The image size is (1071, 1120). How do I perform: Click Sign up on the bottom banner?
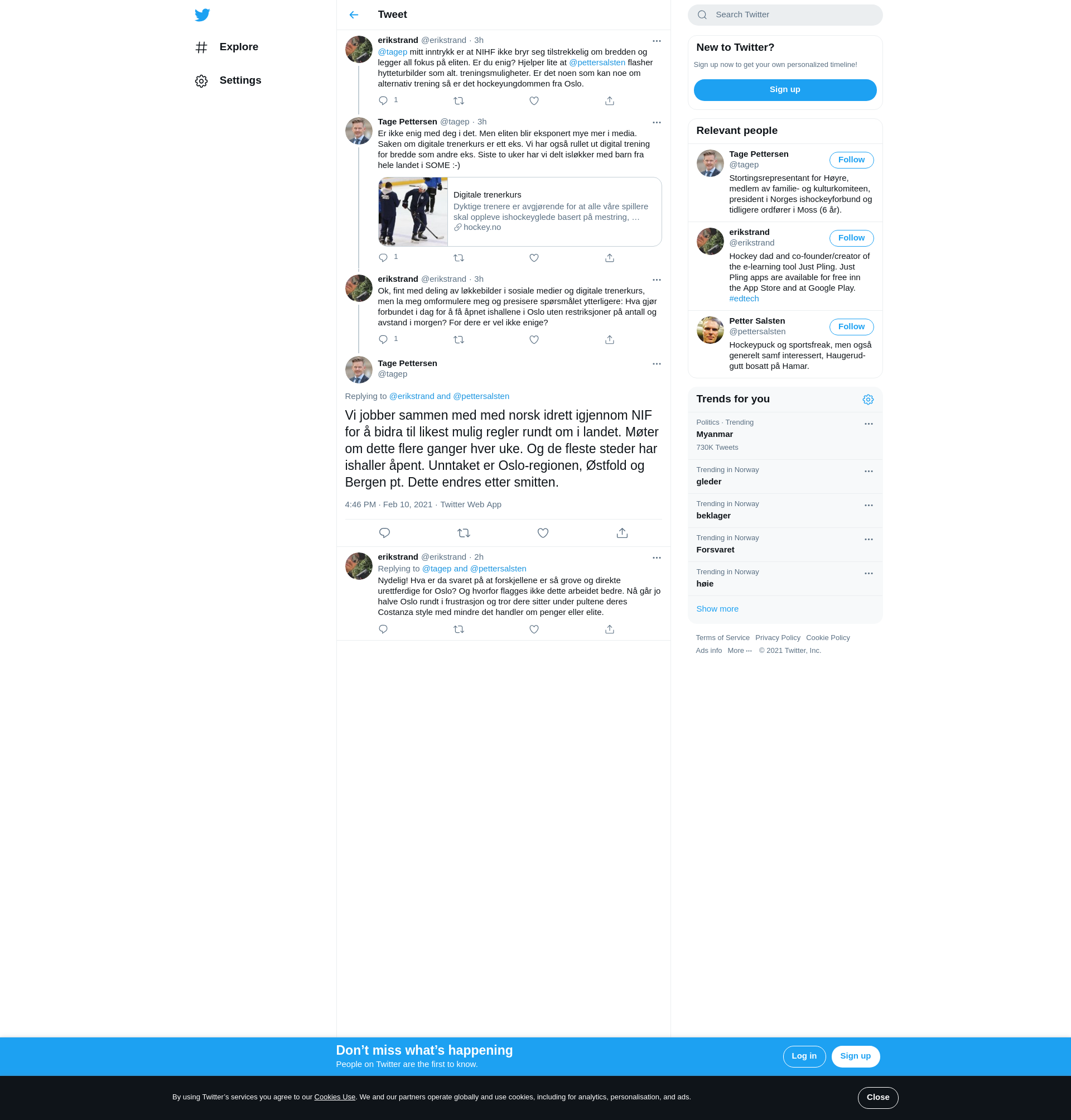855,1056
